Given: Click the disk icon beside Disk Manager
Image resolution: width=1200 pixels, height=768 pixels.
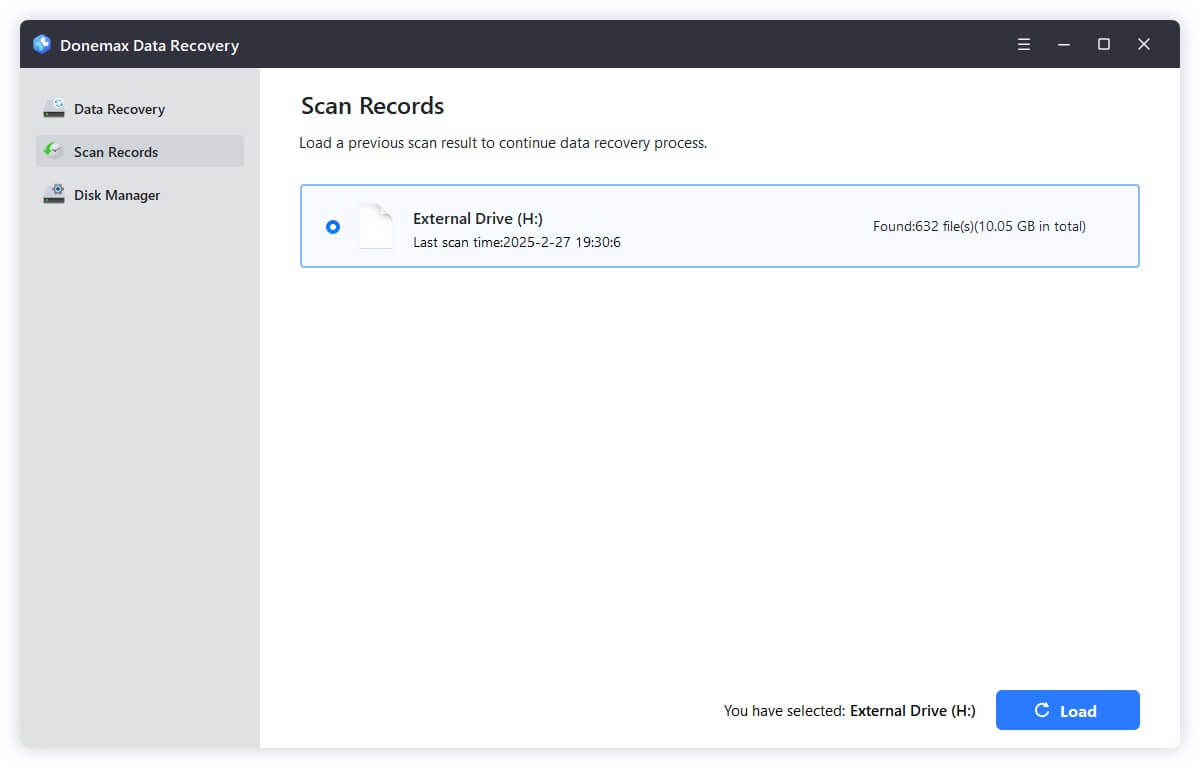Looking at the screenshot, I should [53, 194].
